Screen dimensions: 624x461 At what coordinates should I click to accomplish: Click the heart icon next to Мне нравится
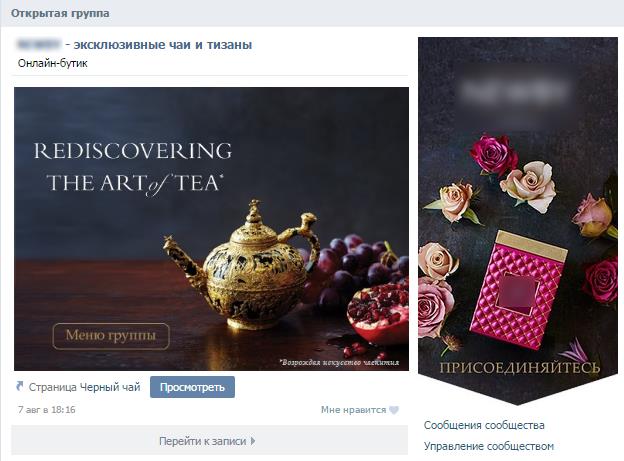pos(394,410)
